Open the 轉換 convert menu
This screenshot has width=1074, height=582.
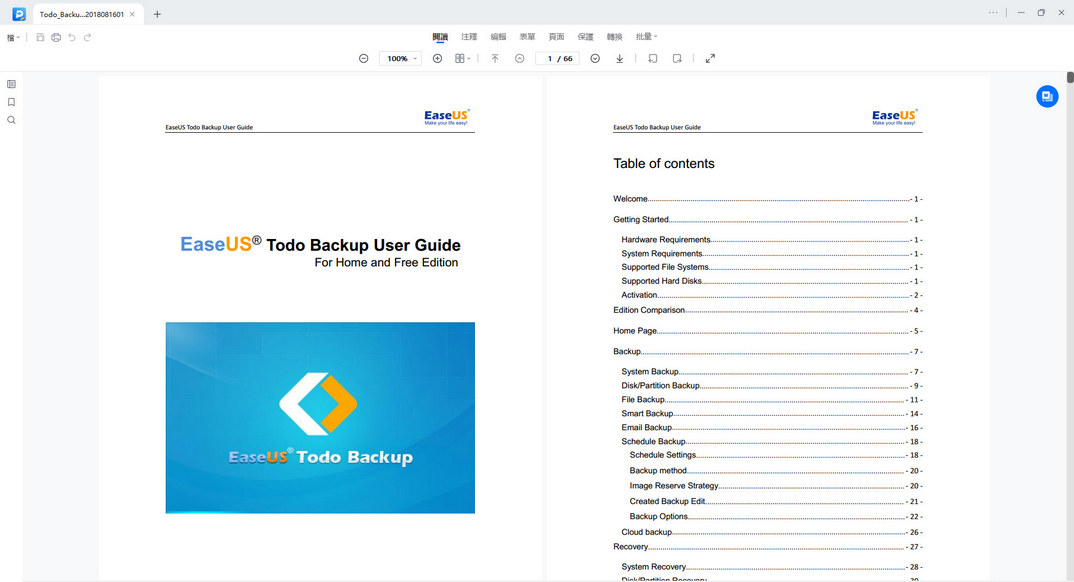point(613,36)
